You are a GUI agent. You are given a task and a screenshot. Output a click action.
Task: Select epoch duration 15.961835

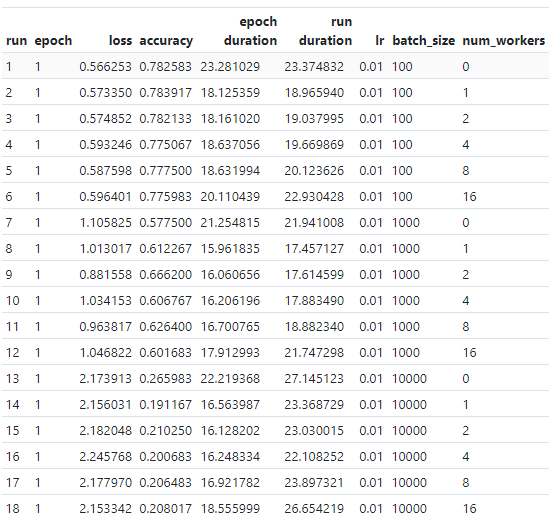tap(230, 249)
